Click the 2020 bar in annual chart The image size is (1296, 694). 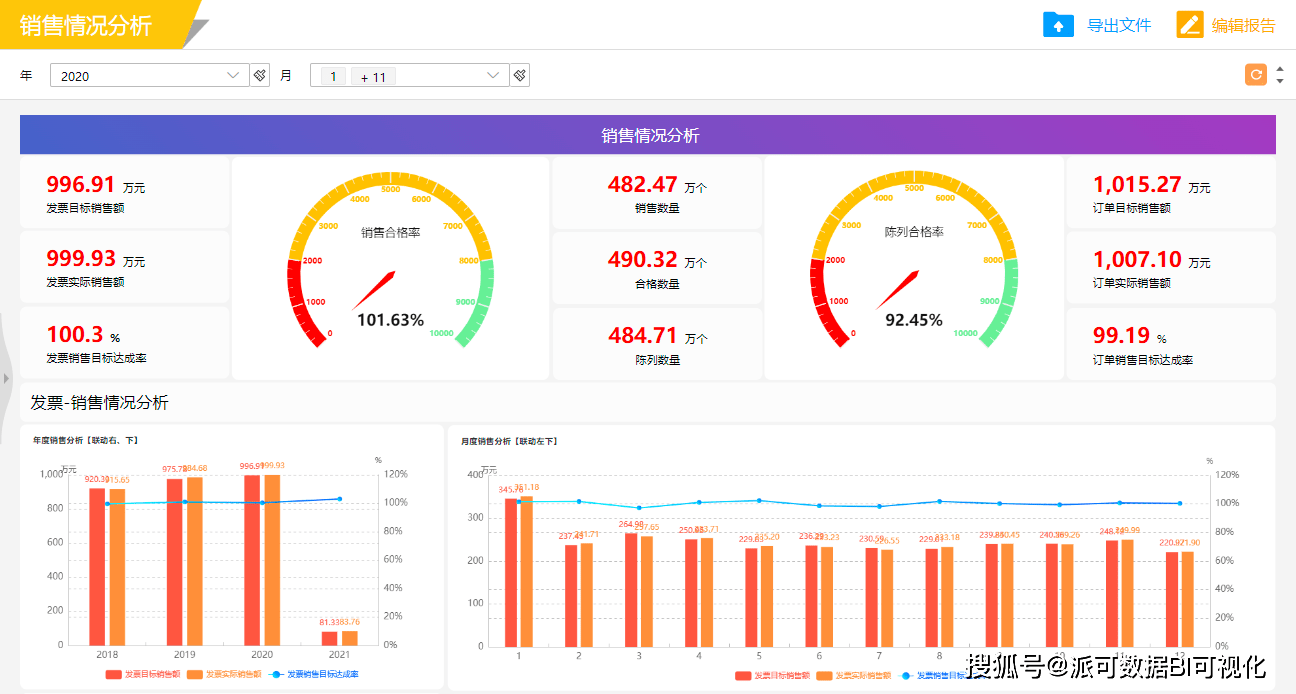coord(252,560)
